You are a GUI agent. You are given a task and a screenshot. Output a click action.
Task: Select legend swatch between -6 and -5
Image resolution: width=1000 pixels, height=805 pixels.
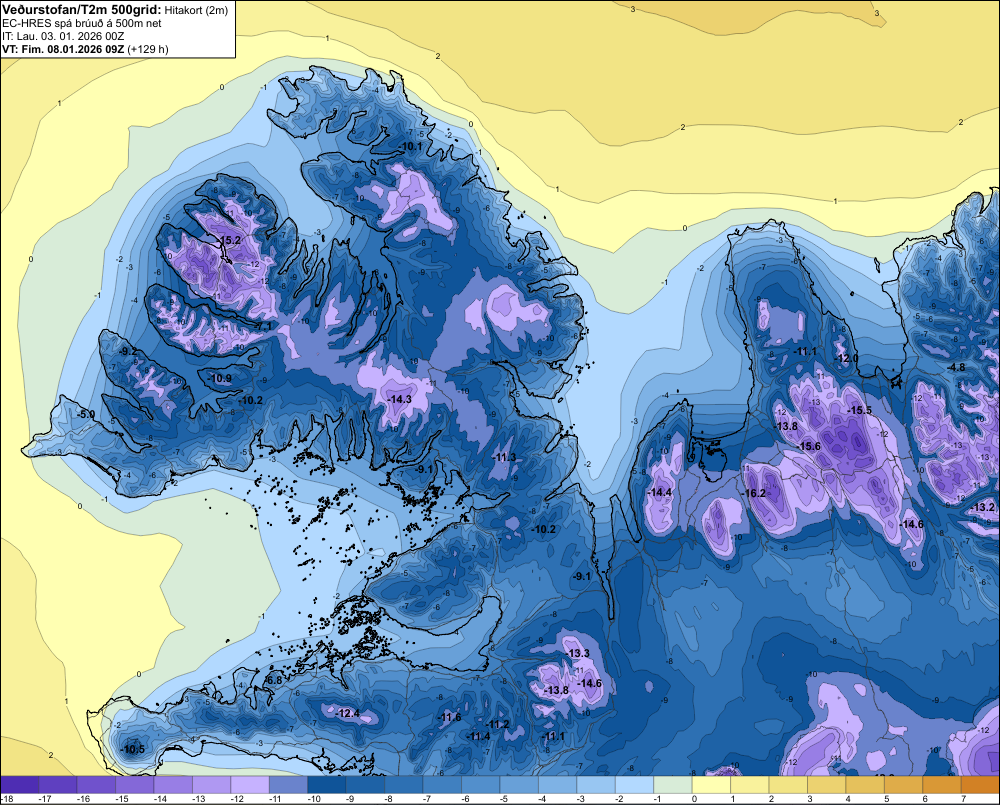(480, 785)
